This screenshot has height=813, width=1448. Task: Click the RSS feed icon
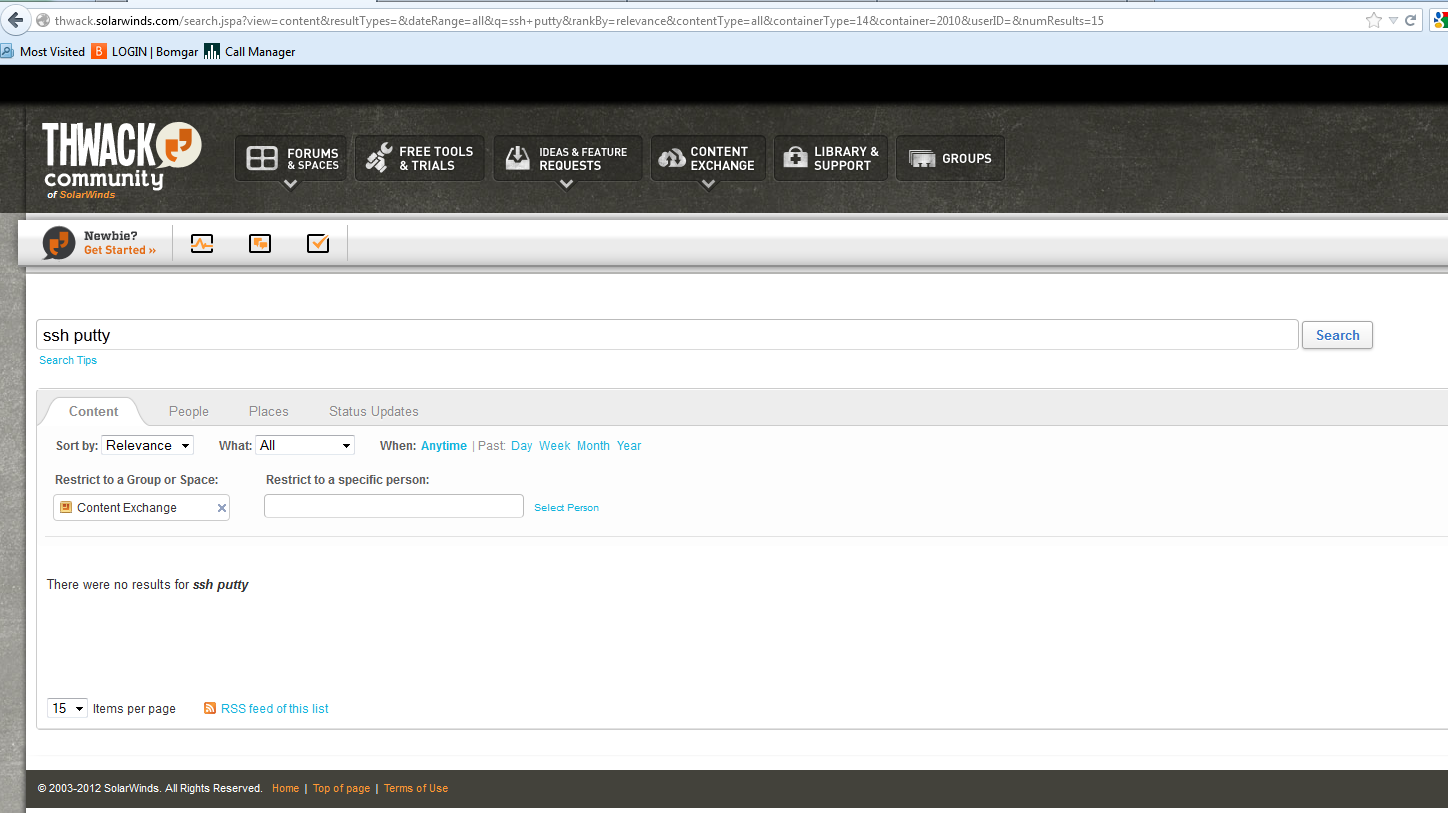[x=210, y=708]
